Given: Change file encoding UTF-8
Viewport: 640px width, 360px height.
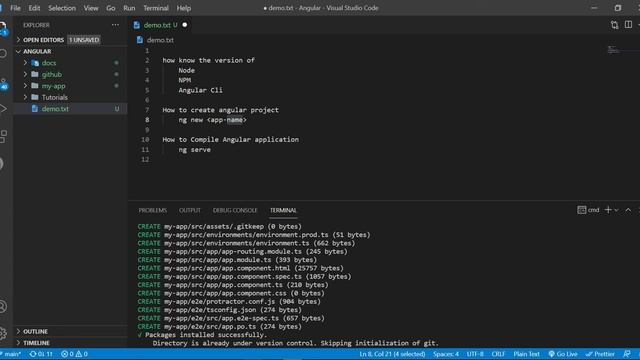Looking at the screenshot, I should click(475, 354).
